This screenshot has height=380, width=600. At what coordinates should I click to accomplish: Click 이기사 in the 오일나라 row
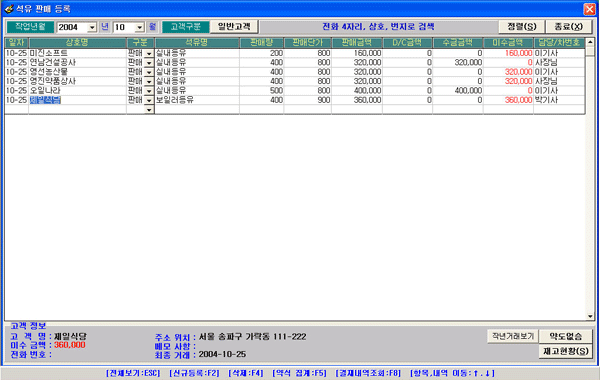pos(559,91)
